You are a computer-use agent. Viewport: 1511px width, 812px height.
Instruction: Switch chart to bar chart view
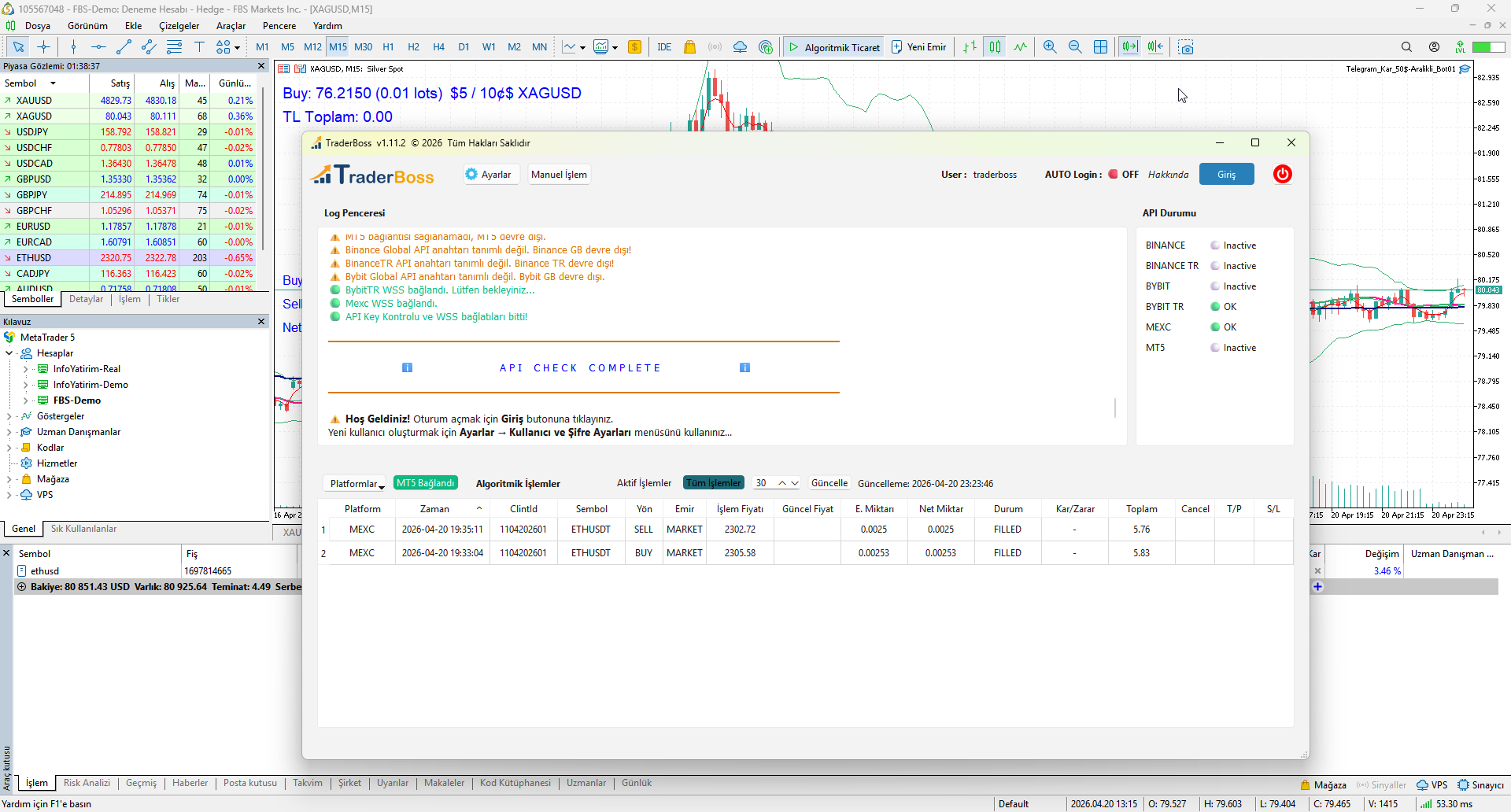tap(970, 47)
